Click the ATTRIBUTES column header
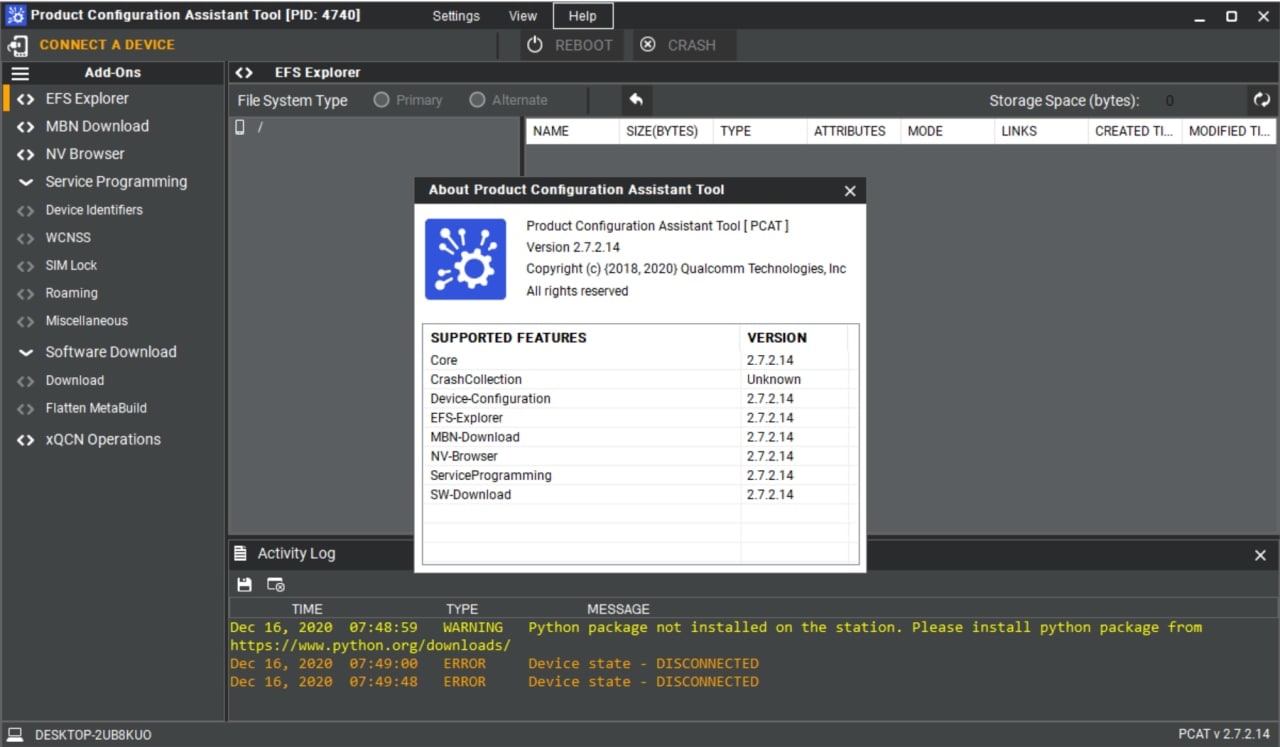Screen dimensions: 1280x747 [x=854, y=131]
